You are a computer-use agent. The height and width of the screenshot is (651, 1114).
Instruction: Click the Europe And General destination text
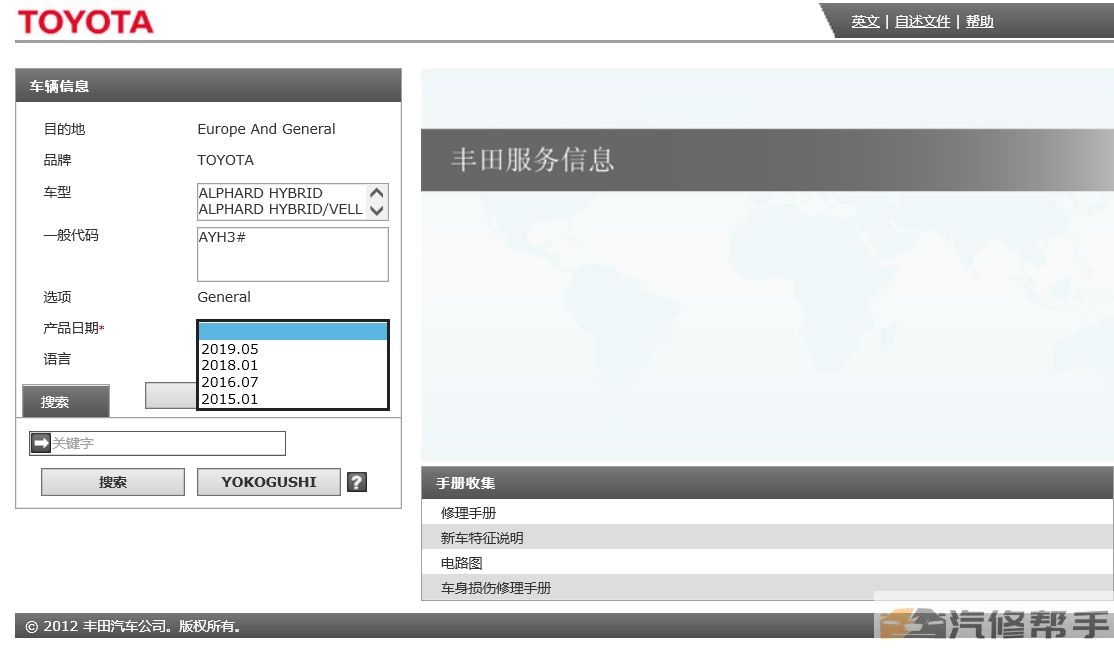266,129
